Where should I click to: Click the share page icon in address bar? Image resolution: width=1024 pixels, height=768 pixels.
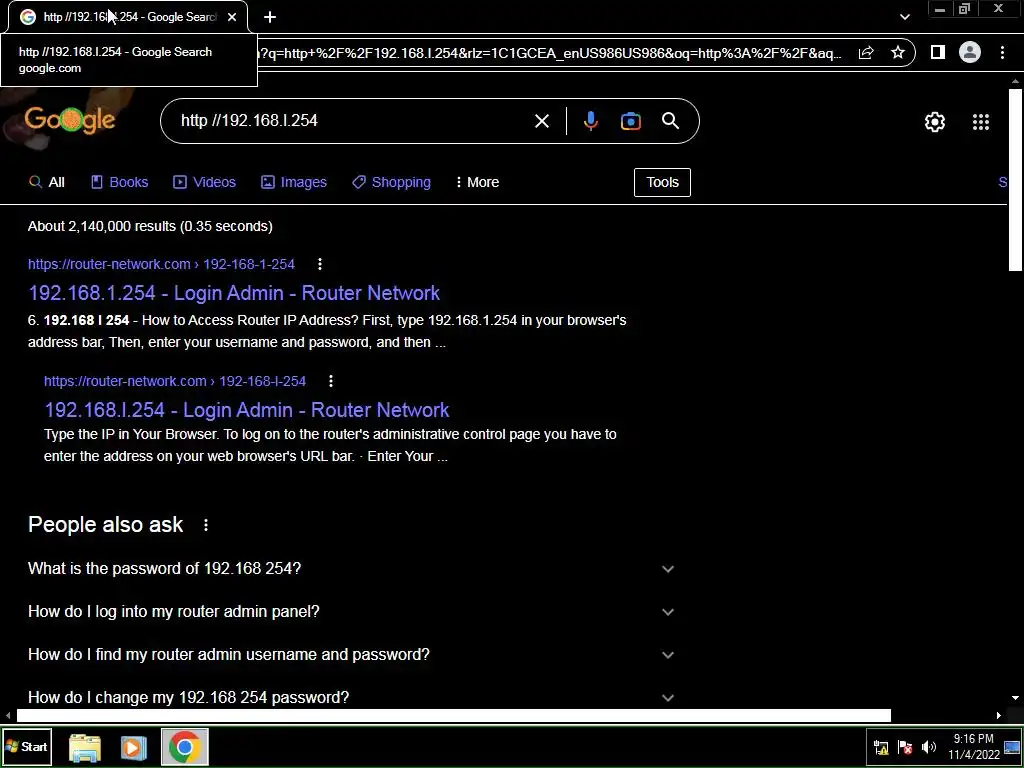point(866,53)
